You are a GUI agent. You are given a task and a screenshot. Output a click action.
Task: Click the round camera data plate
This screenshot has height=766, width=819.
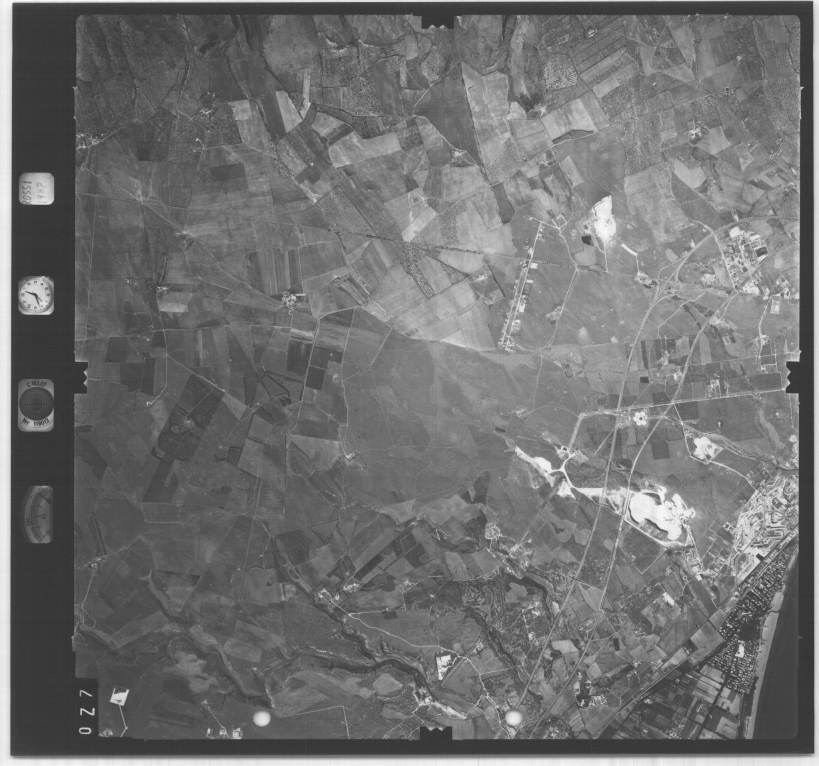pyautogui.click(x=37, y=404)
